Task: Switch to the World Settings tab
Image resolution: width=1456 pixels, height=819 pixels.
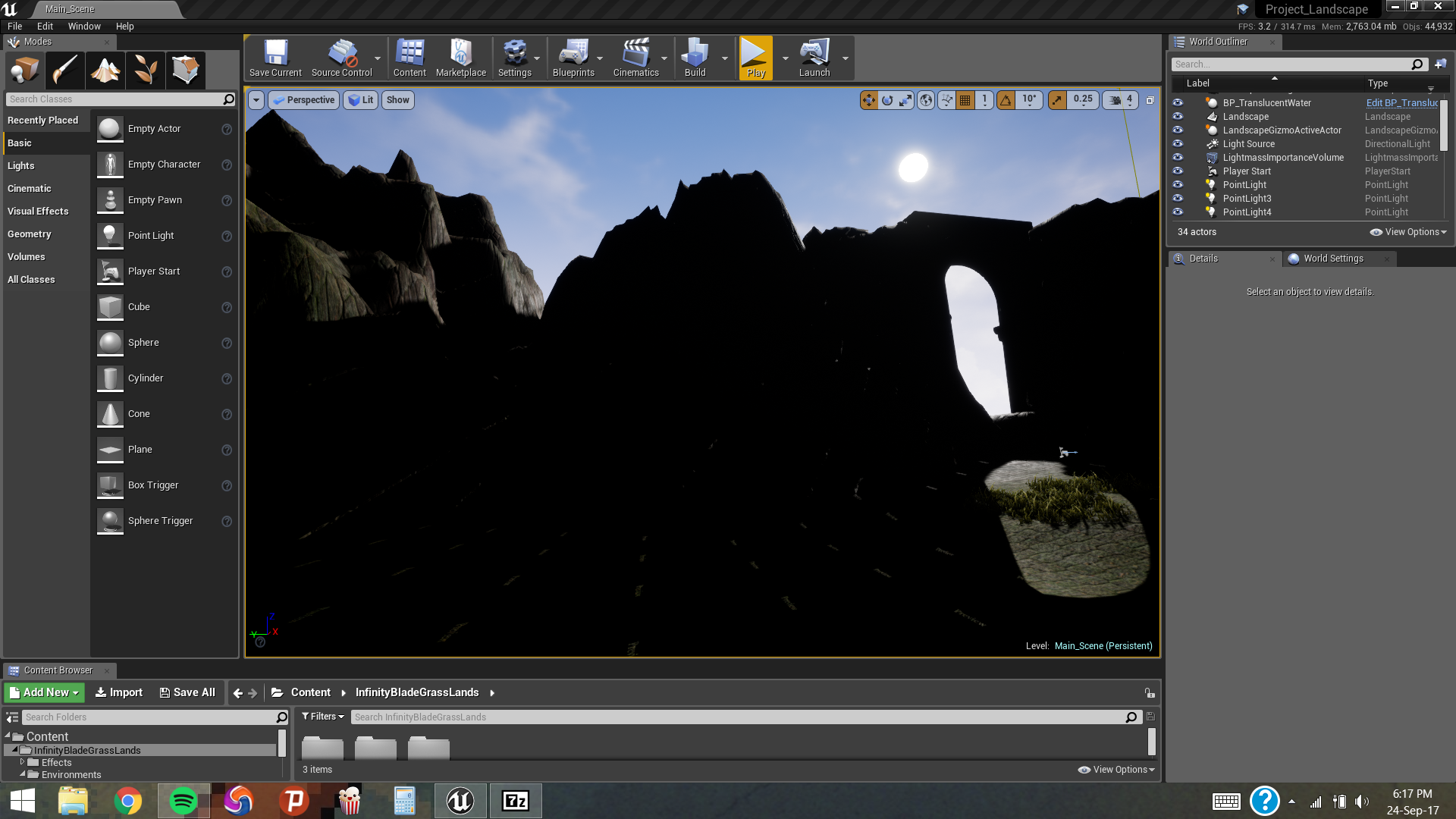Action: [1332, 259]
